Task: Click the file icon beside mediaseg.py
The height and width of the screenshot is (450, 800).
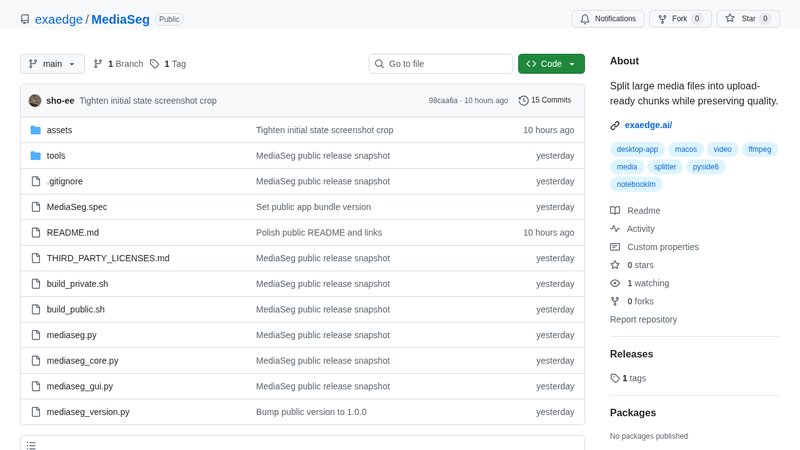Action: (x=36, y=335)
